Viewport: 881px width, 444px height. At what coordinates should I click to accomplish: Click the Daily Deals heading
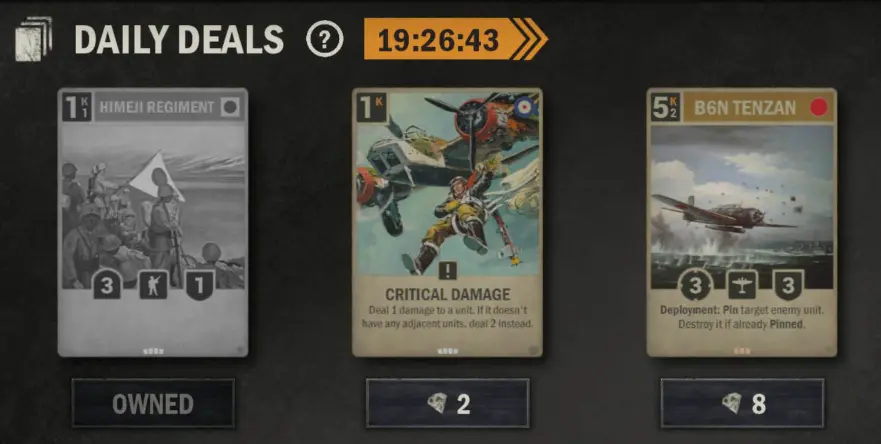pyautogui.click(x=179, y=39)
